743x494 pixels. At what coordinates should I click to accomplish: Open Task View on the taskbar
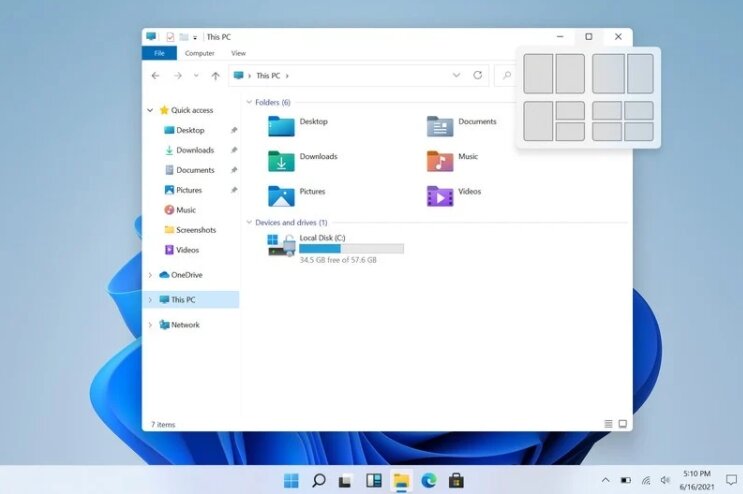coord(345,481)
